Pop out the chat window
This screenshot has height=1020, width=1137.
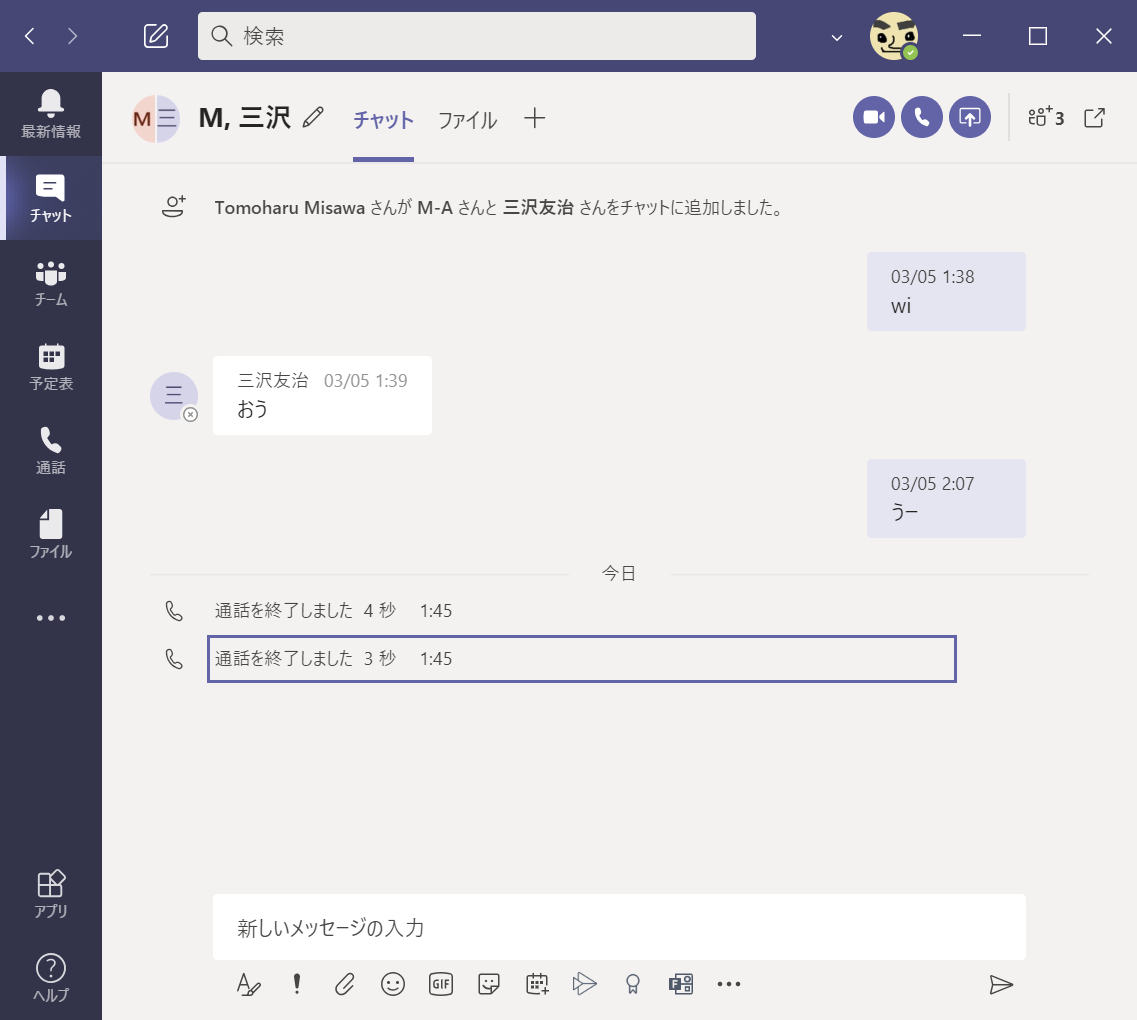(1094, 117)
